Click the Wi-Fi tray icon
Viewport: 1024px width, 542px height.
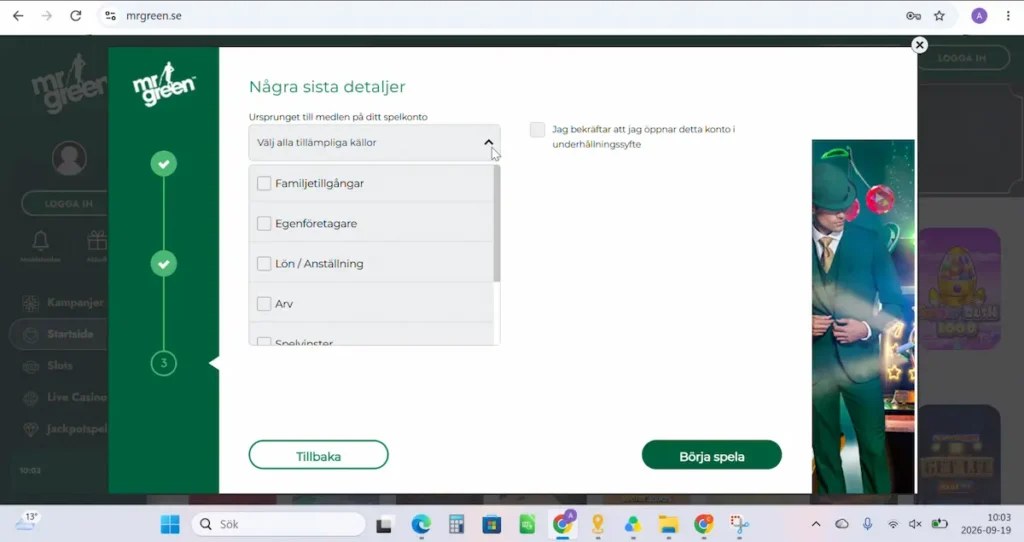pos(893,524)
